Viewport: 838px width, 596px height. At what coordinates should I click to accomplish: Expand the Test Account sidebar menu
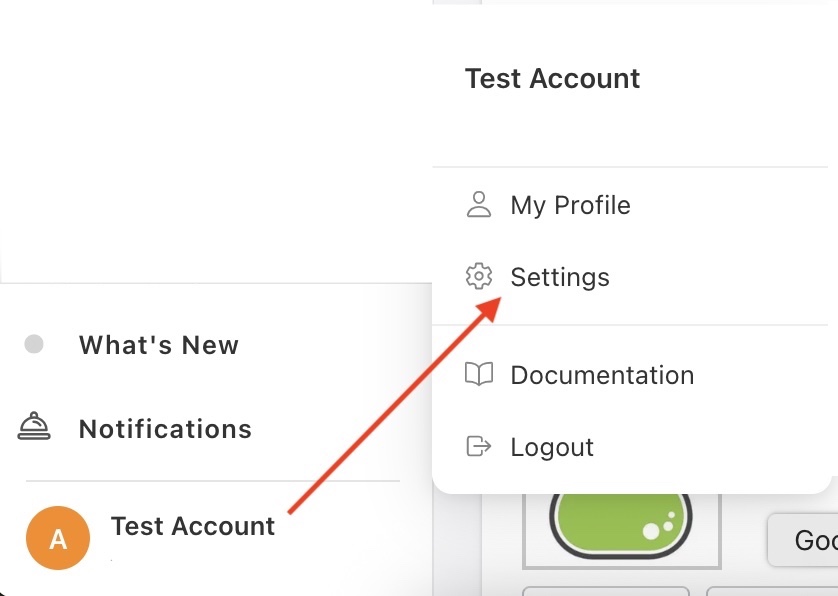click(x=193, y=526)
